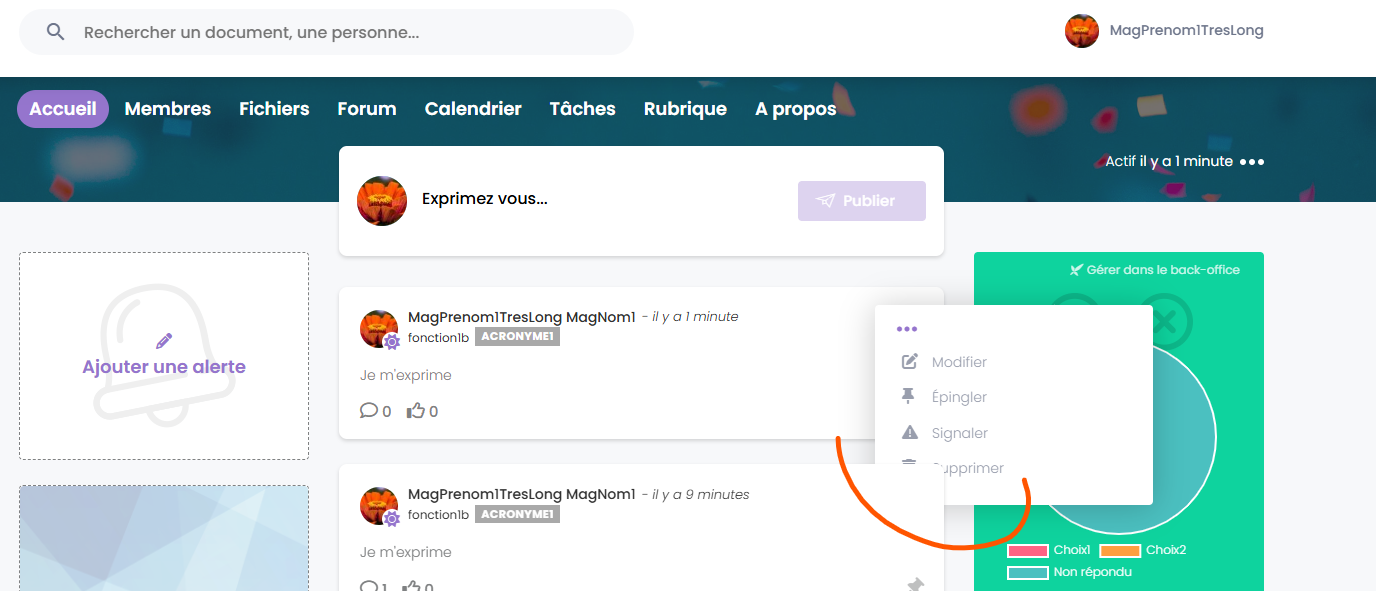Select Modifier from post menu
This screenshot has width=1376, height=591.
[x=958, y=362]
